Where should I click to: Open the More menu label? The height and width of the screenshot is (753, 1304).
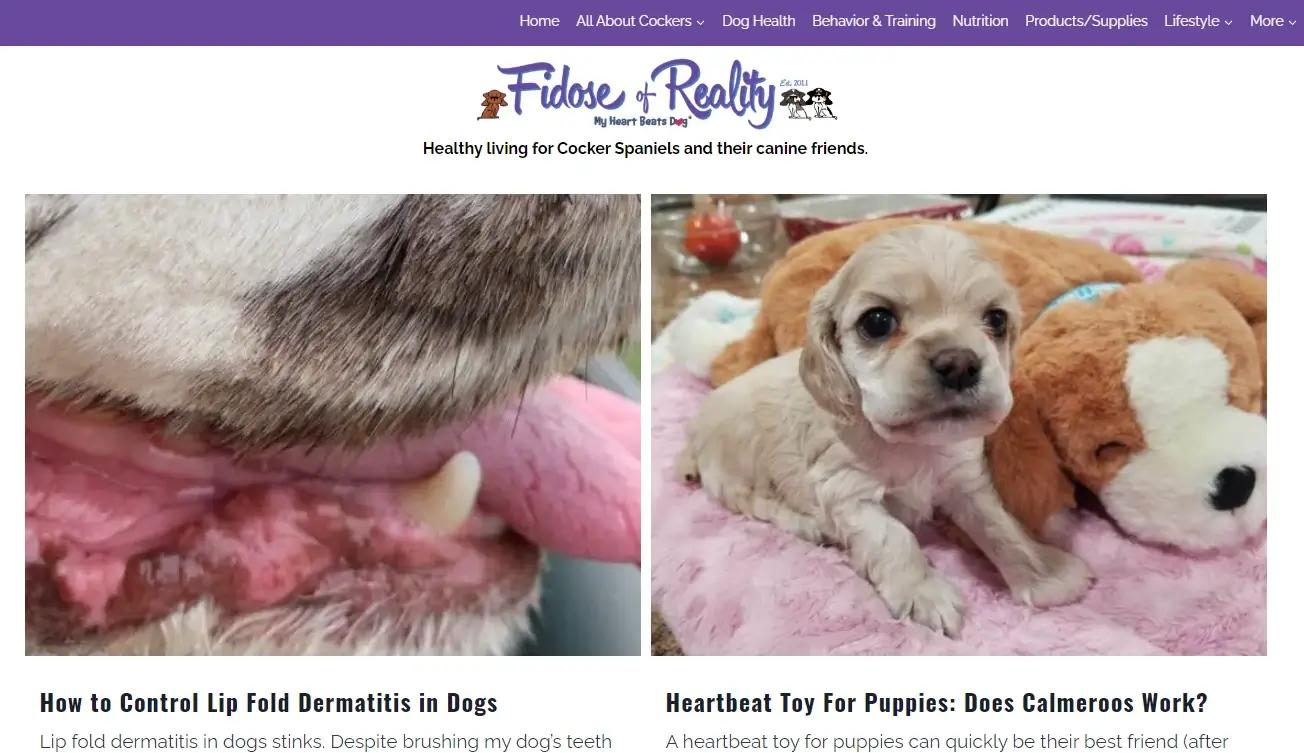1267,21
